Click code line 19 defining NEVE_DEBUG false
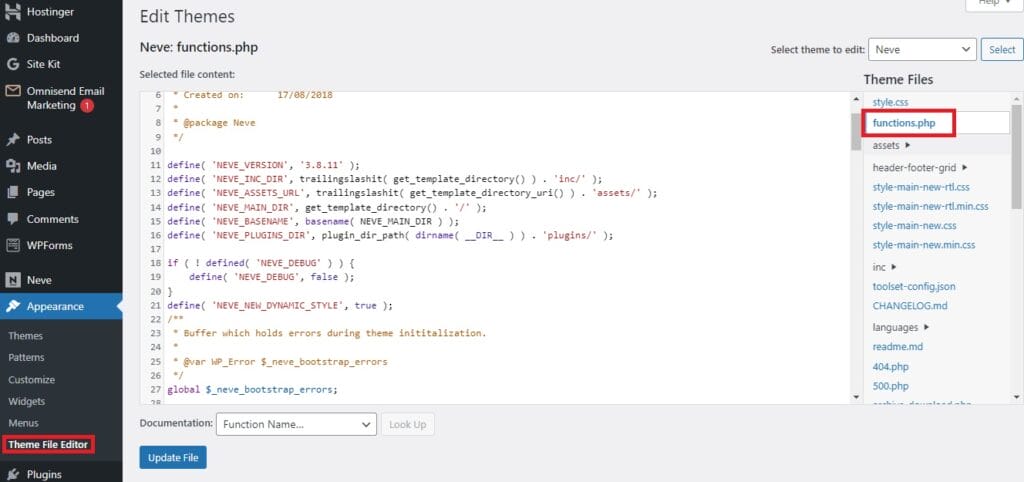 pos(272,277)
